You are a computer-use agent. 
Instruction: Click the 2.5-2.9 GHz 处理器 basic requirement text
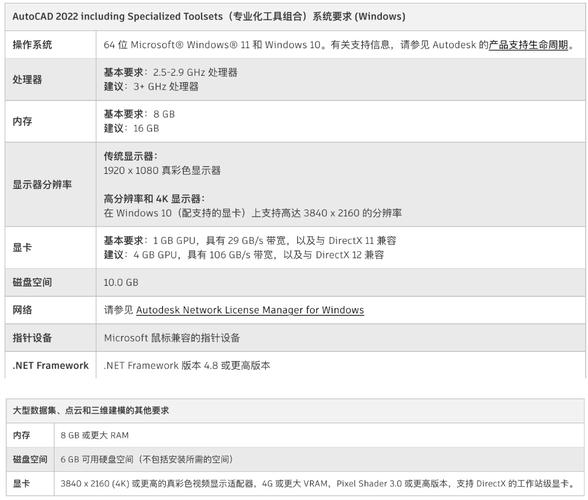(171, 72)
